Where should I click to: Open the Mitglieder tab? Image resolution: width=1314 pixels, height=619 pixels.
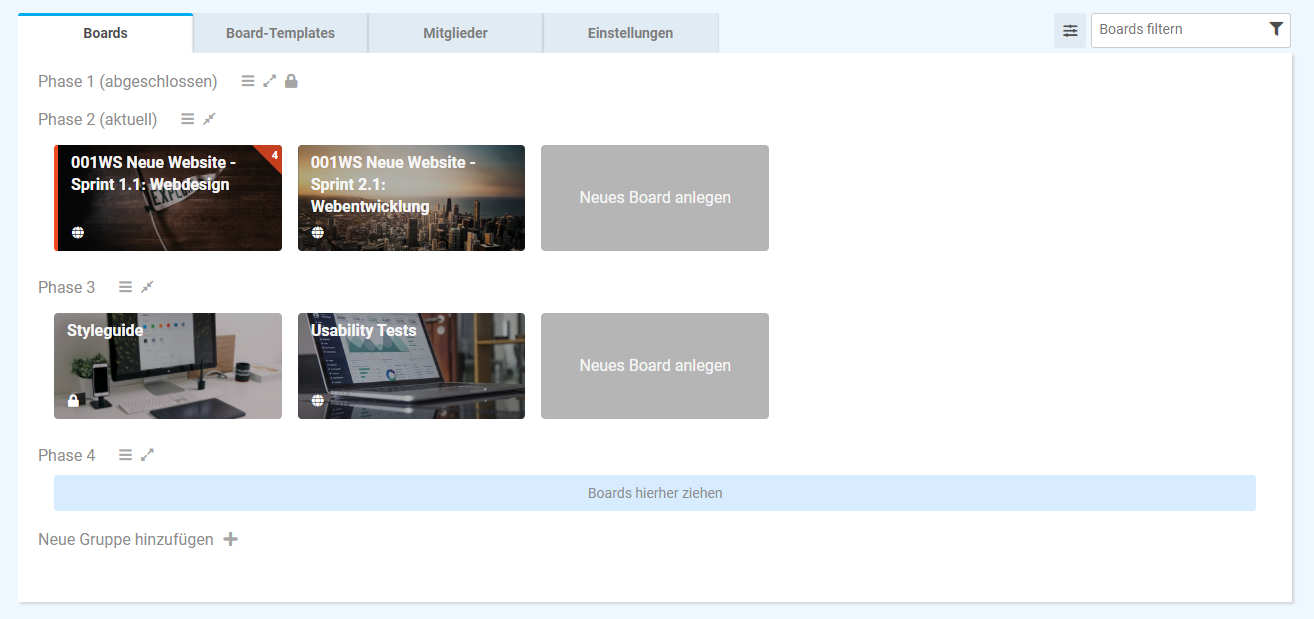pos(455,33)
